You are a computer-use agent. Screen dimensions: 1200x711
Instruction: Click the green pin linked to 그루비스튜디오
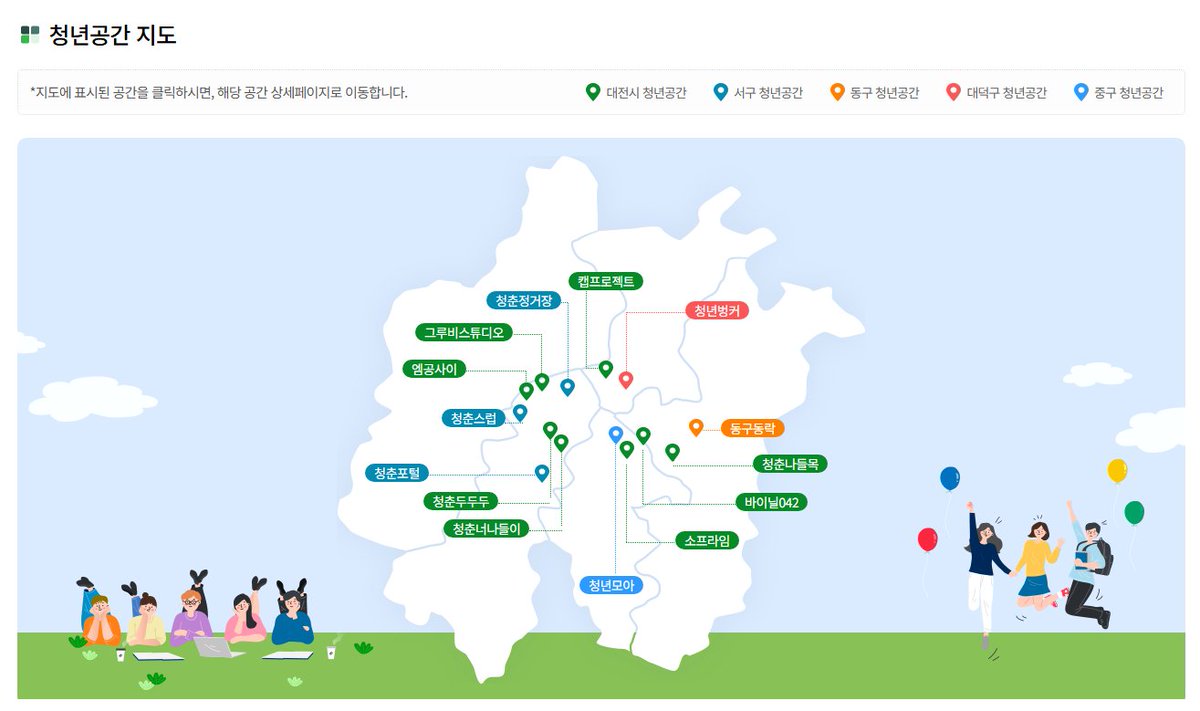(x=542, y=381)
